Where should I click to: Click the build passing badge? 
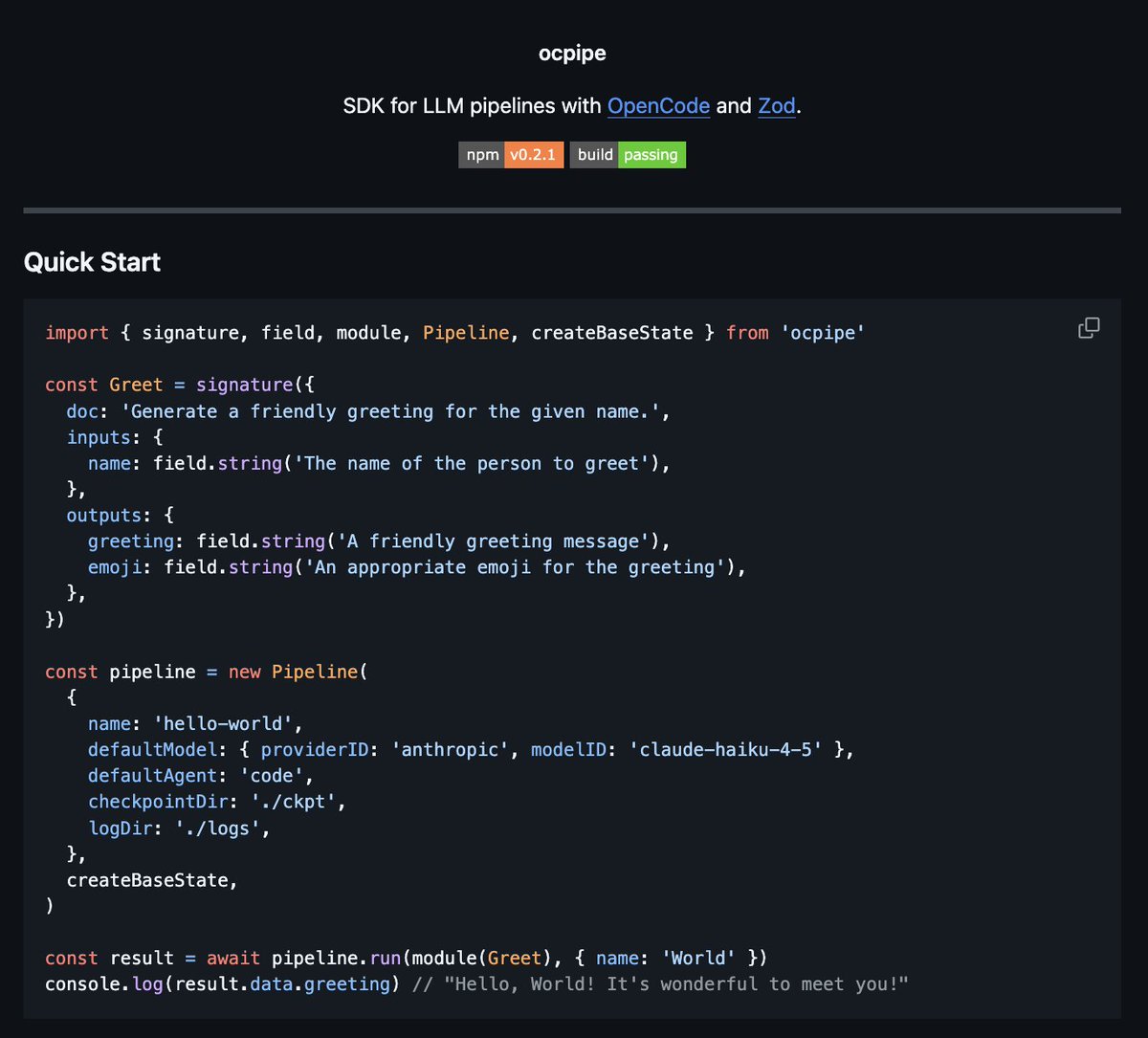(x=628, y=155)
